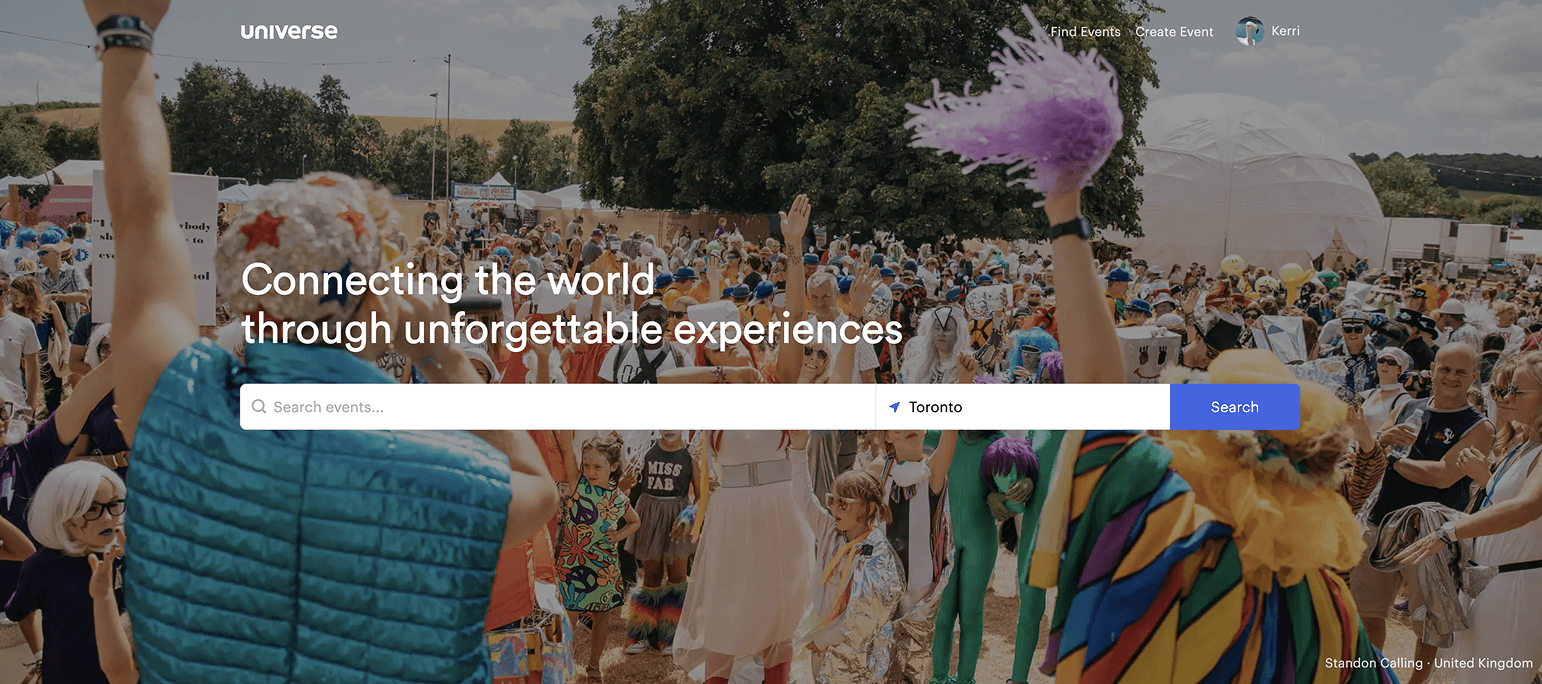Click the location arrow icon
This screenshot has width=1542, height=684.
tap(894, 407)
